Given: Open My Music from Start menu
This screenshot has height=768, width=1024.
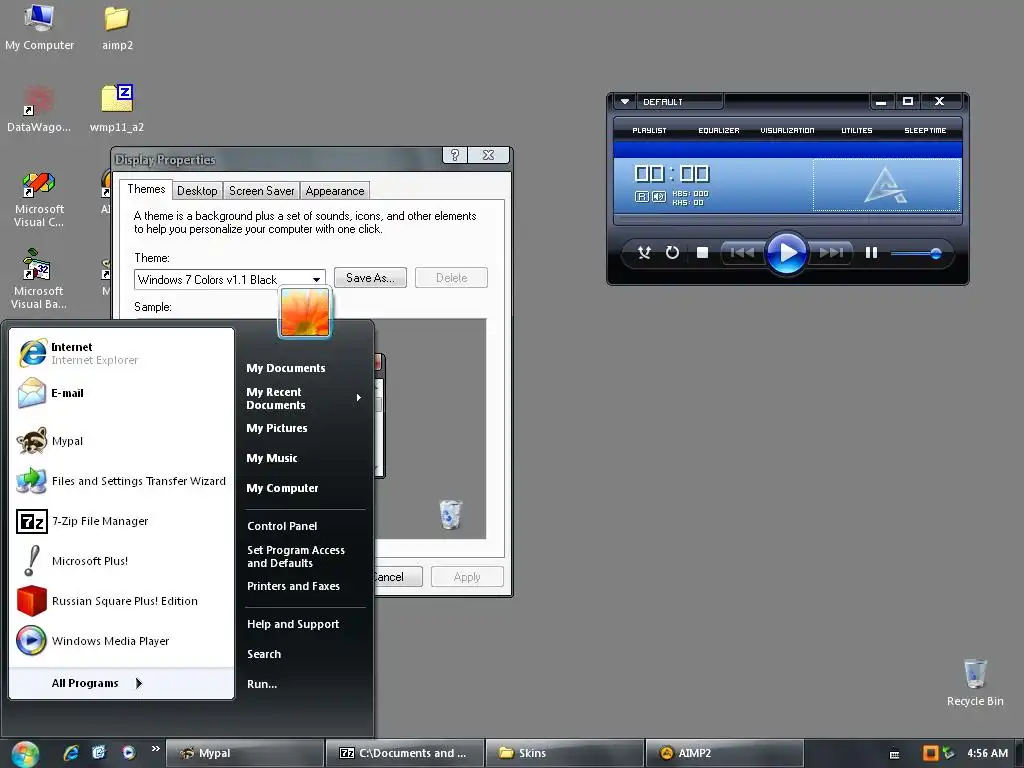Looking at the screenshot, I should [272, 458].
